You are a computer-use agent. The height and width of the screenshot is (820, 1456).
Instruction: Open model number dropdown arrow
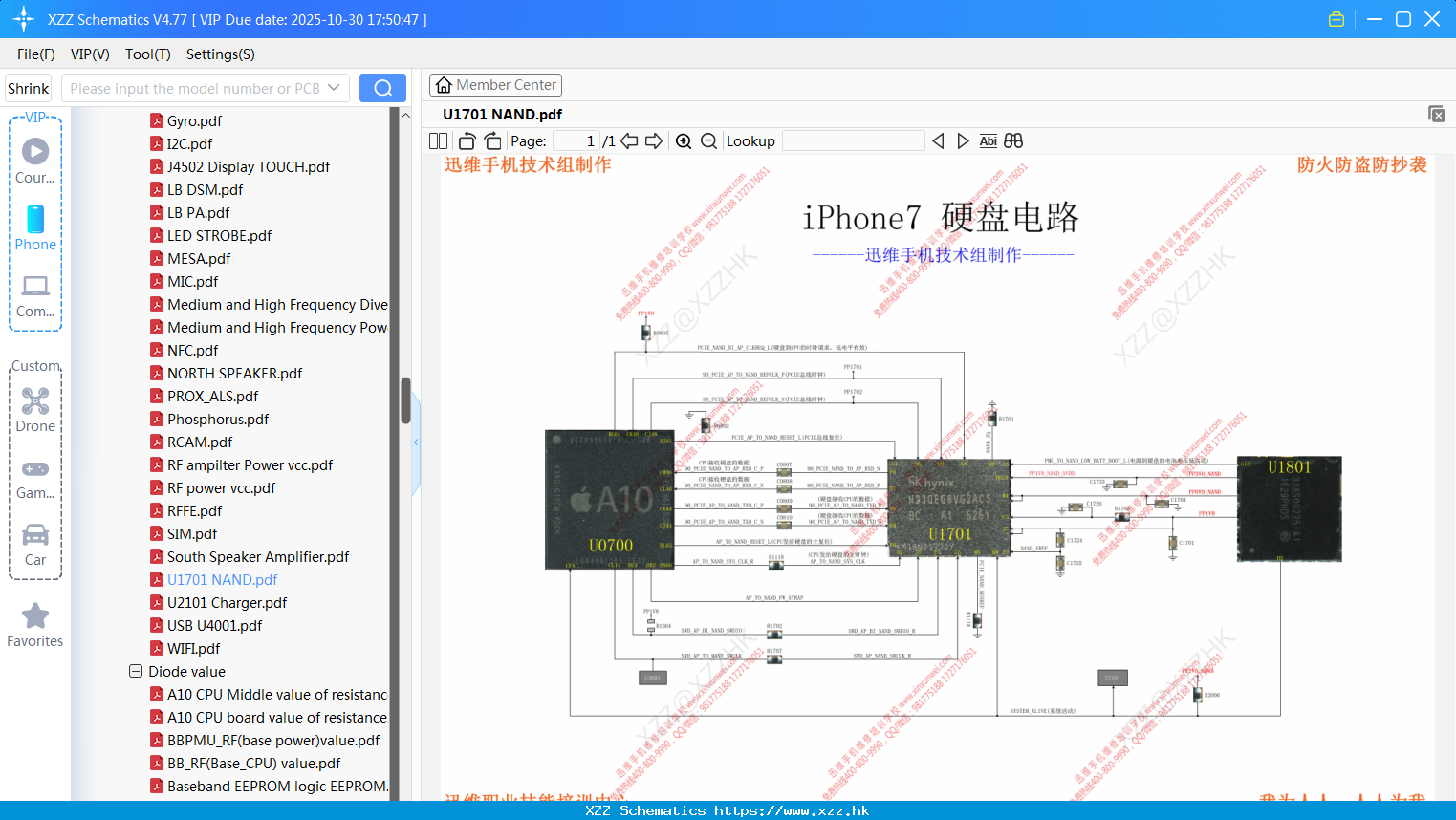[334, 88]
